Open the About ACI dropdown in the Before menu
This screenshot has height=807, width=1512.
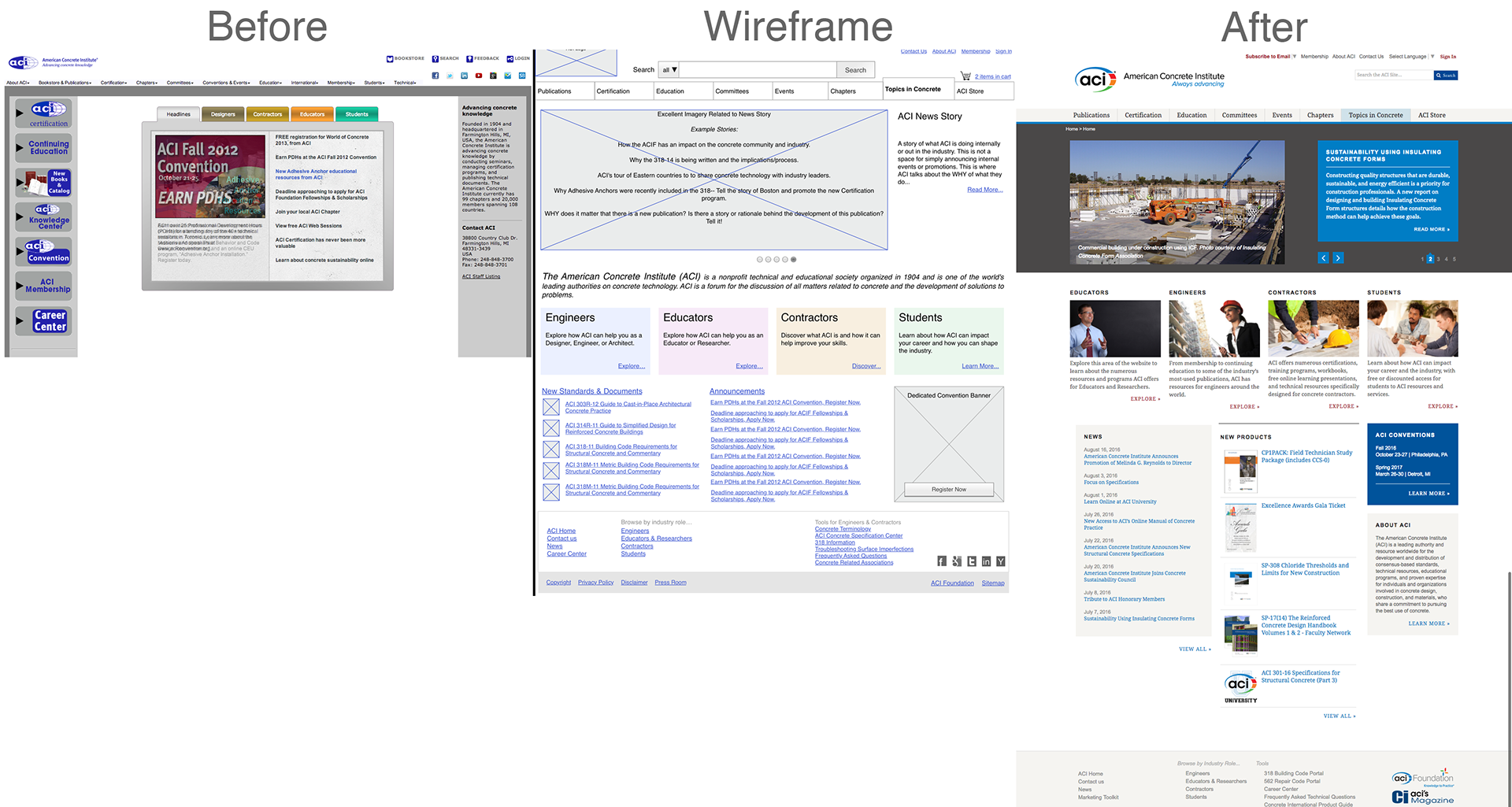click(18, 83)
